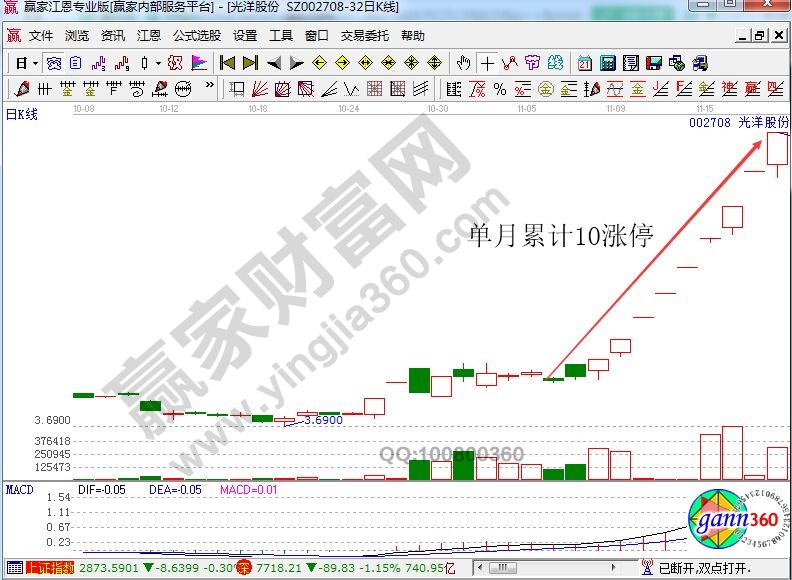Click the percent sign drawing tool
792x580 pixels.
(499, 89)
